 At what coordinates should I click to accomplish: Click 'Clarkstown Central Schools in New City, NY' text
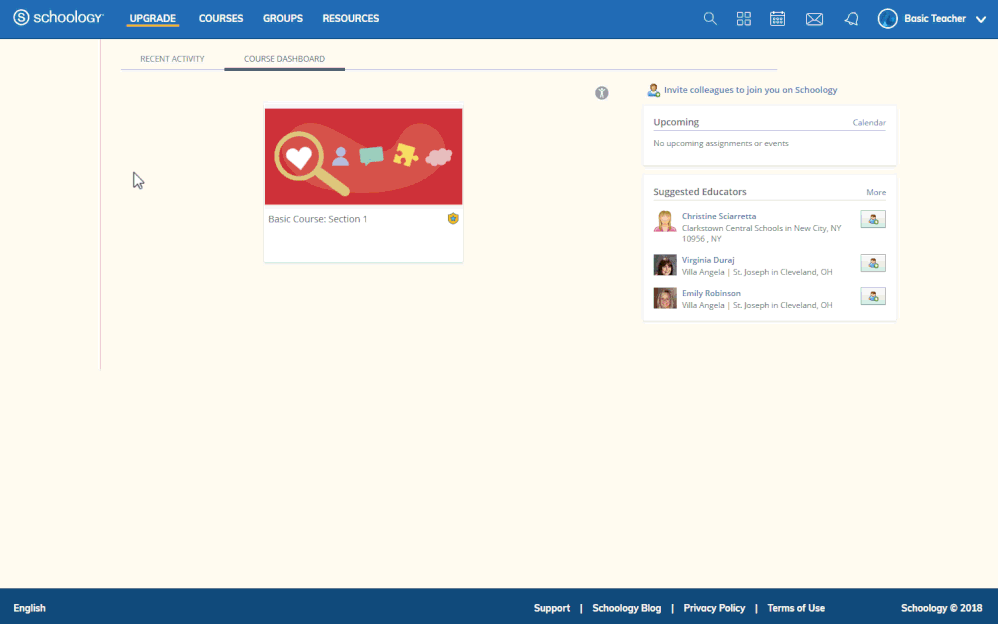(x=761, y=228)
